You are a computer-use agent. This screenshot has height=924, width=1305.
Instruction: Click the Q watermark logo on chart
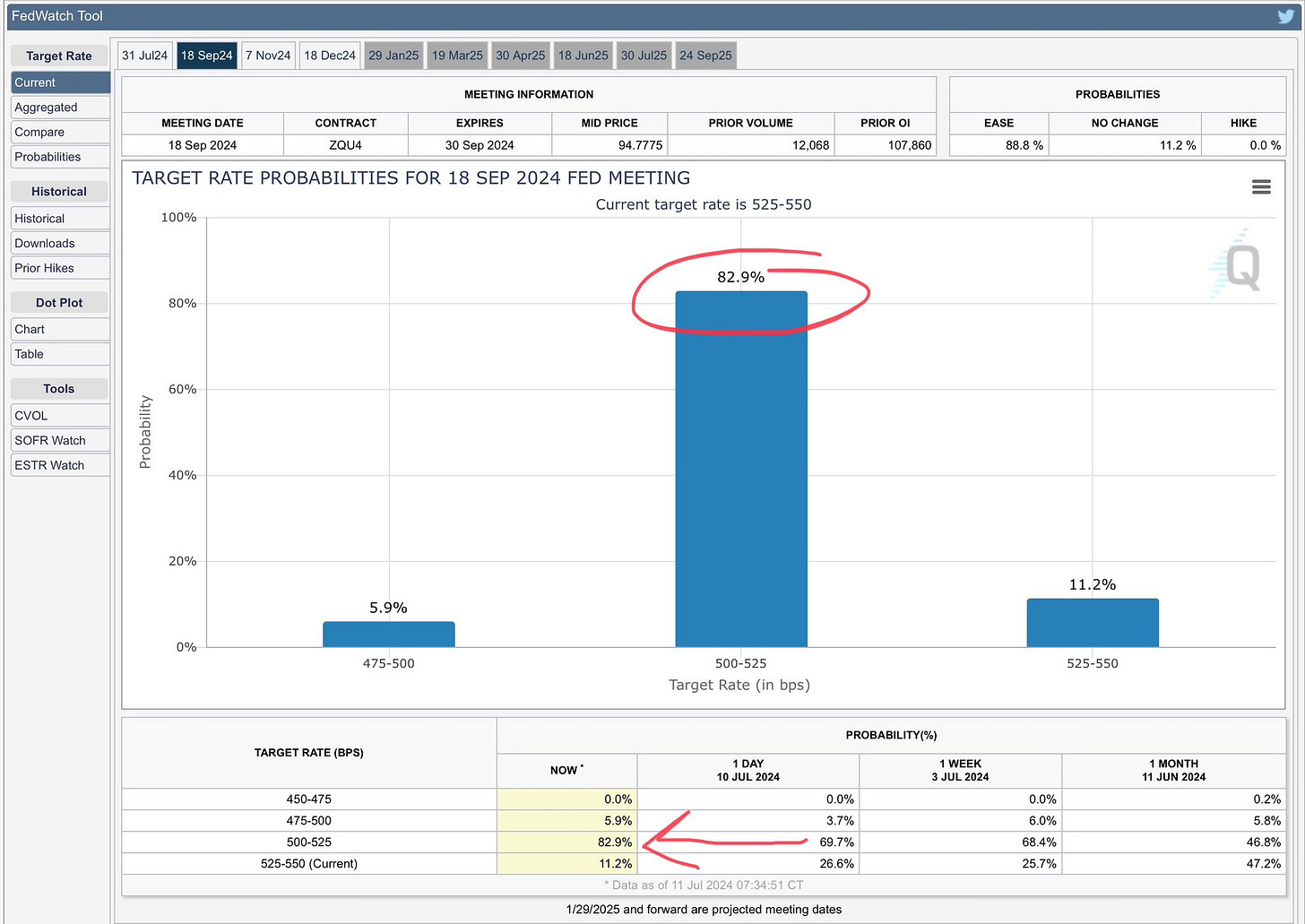tap(1240, 267)
